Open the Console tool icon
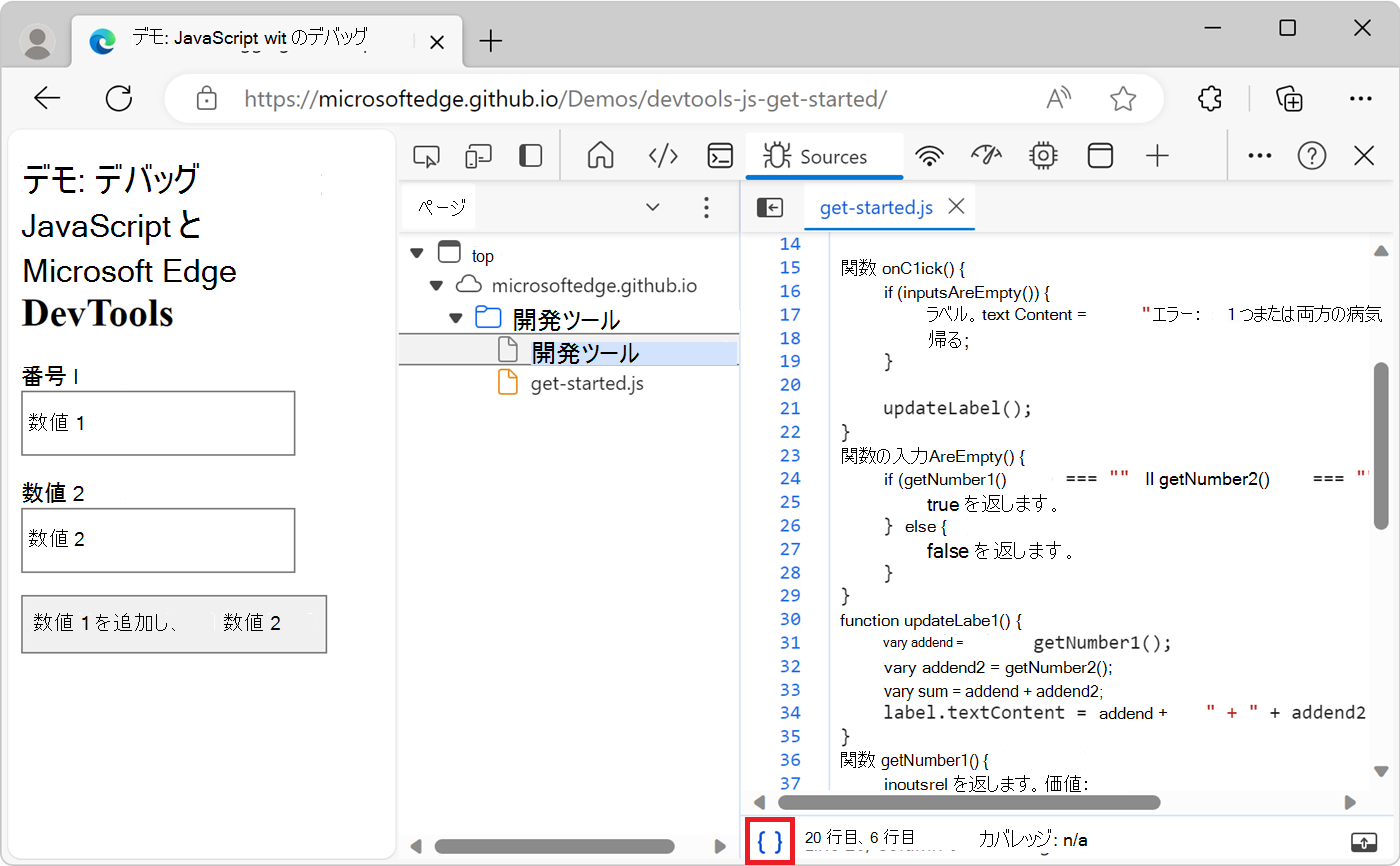Viewport: 1400px width, 866px height. [x=720, y=156]
